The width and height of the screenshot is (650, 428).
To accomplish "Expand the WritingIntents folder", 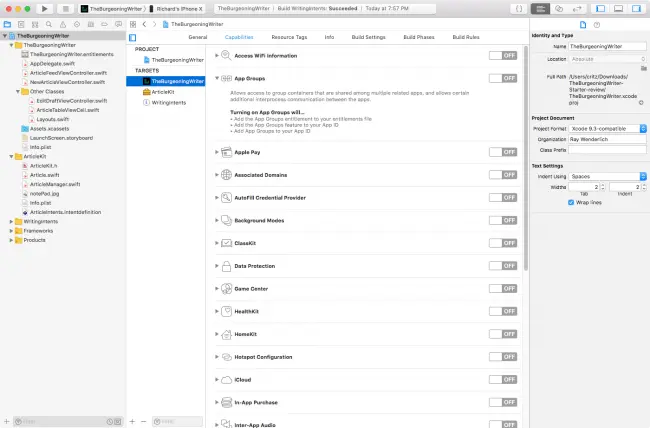I will point(11,221).
